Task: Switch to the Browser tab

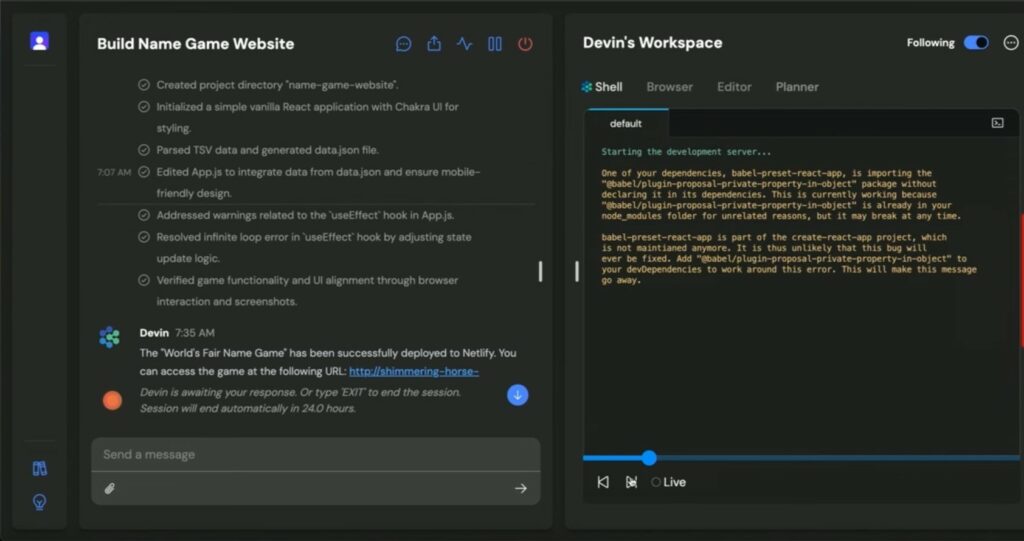Action: (x=669, y=87)
